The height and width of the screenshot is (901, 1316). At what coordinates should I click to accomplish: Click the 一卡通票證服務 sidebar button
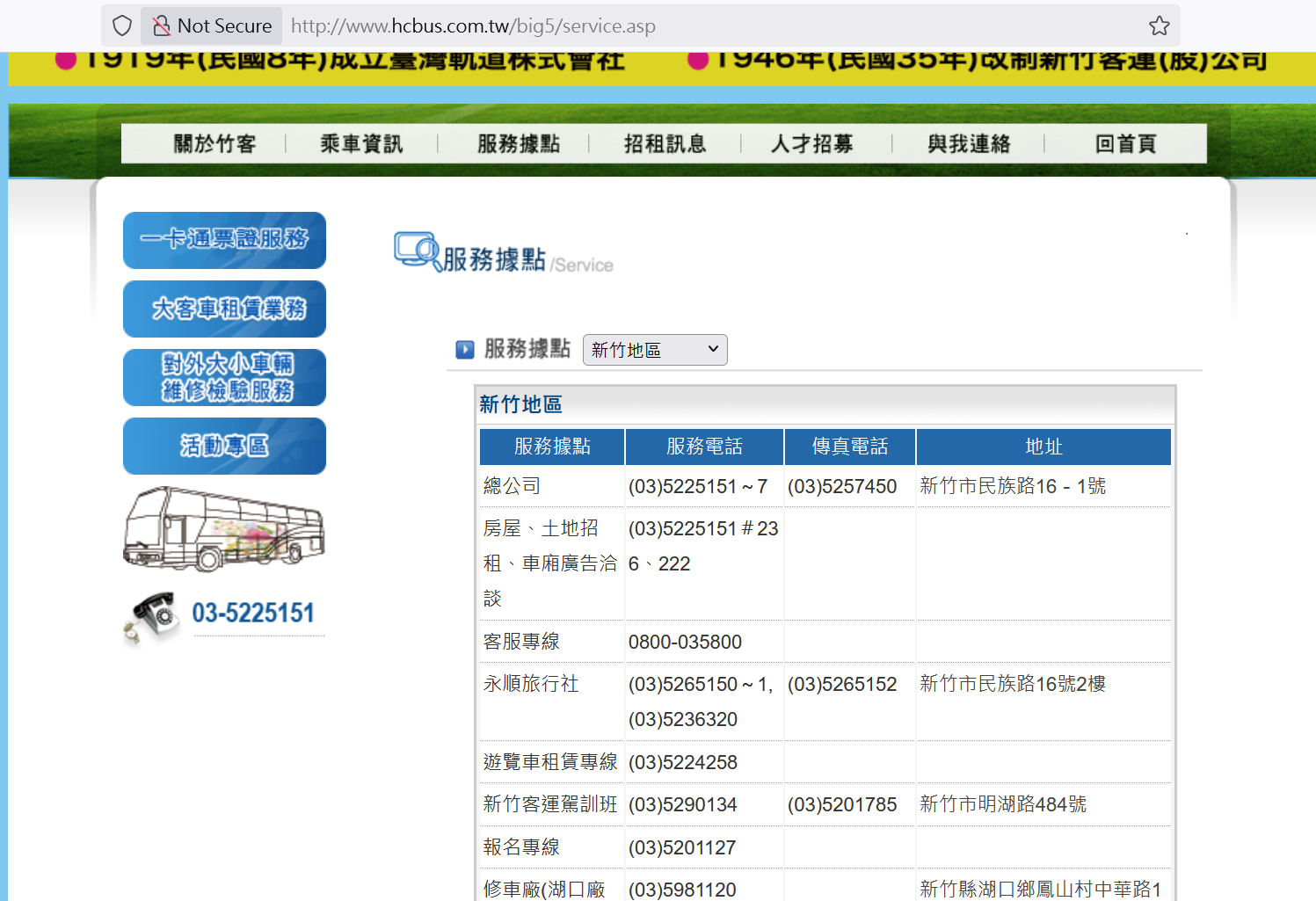(x=224, y=240)
